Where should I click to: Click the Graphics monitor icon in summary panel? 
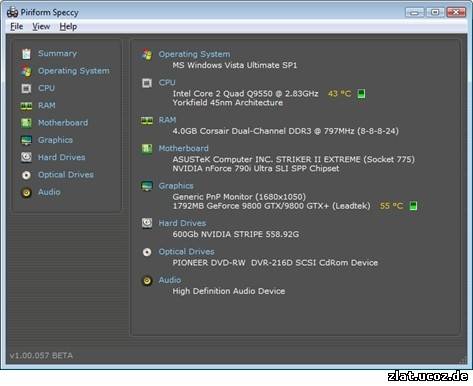147,186
